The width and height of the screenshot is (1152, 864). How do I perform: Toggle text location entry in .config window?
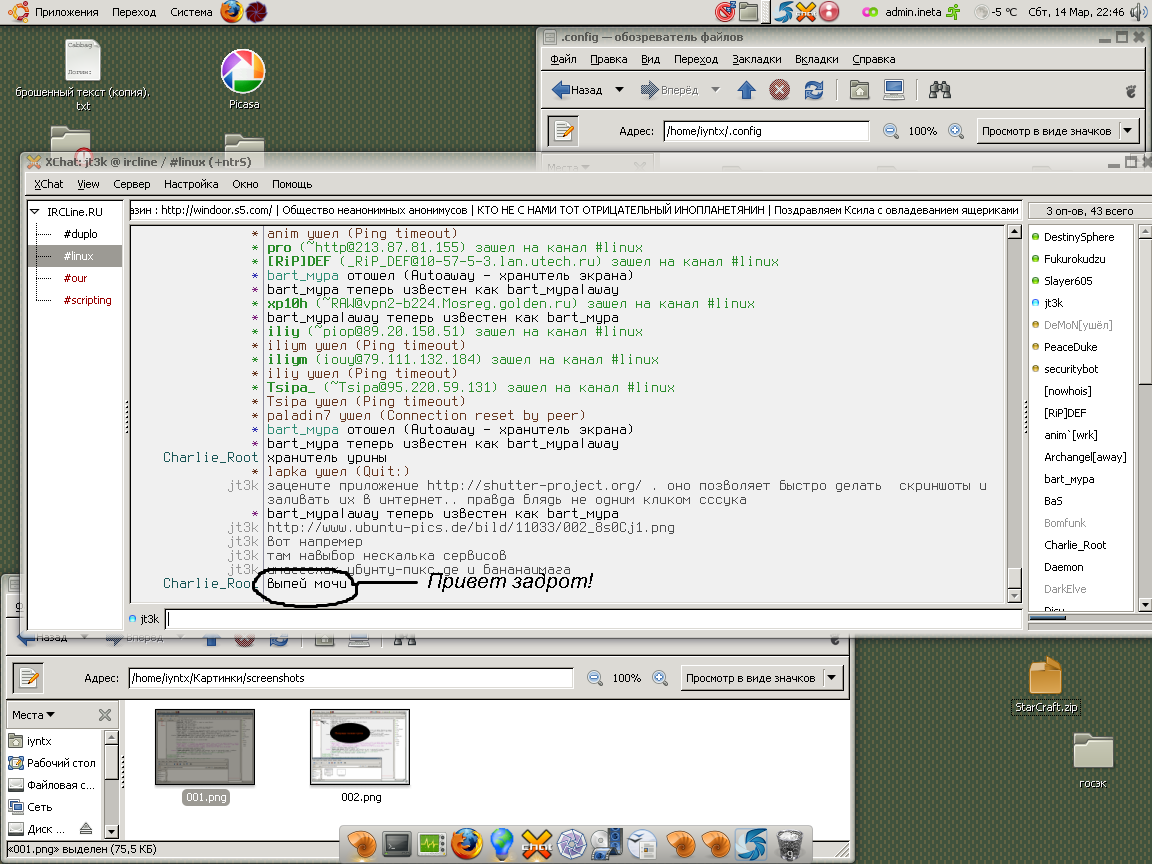pyautogui.click(x=563, y=131)
